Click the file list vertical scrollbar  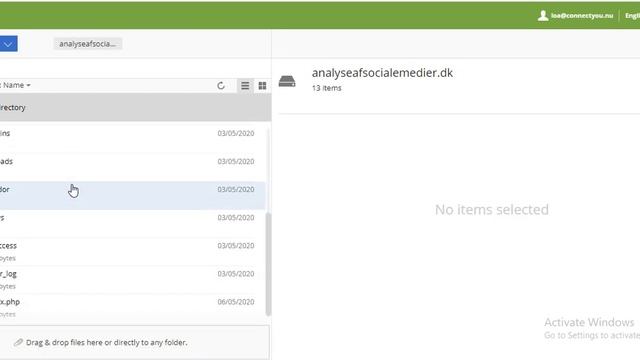click(268, 264)
